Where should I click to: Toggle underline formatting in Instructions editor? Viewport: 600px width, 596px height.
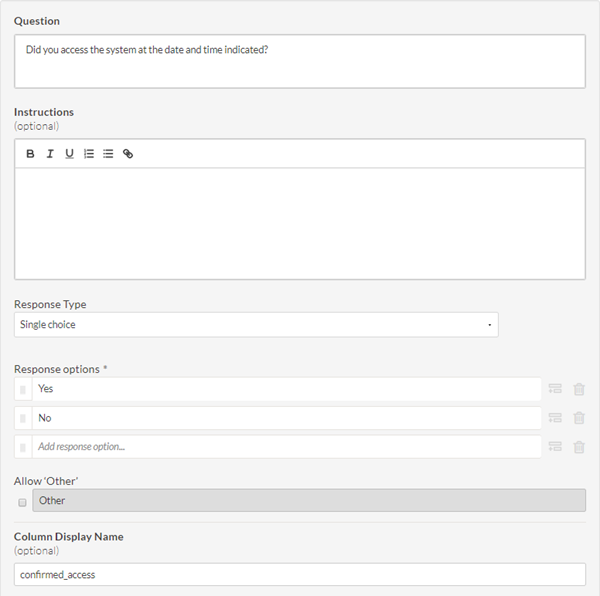click(69, 154)
